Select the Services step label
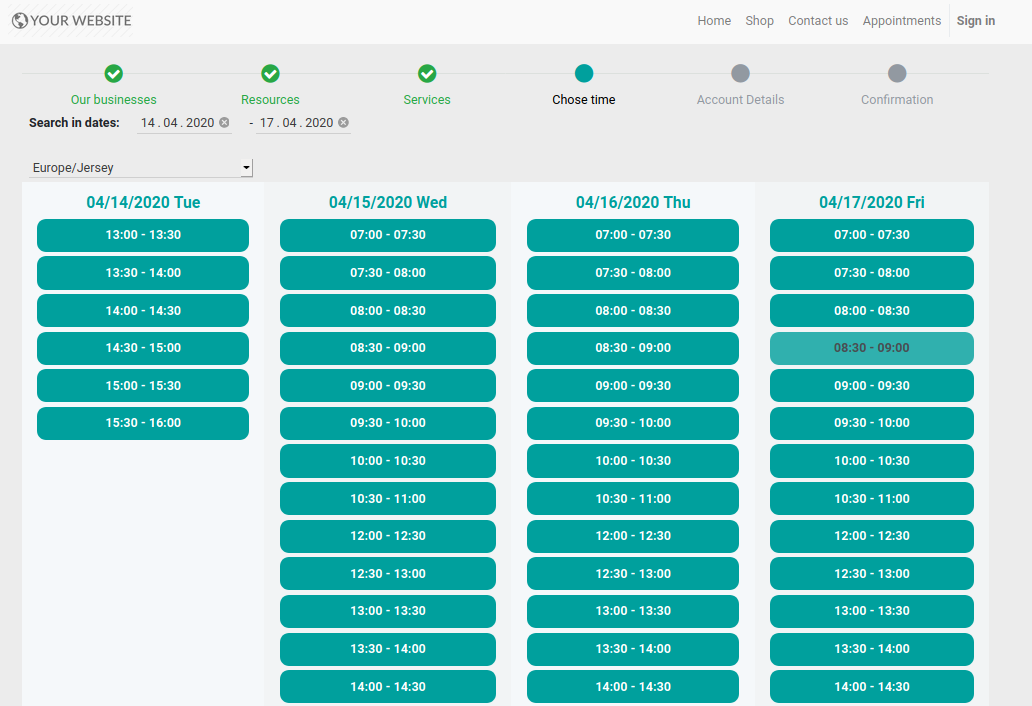Screen dimensions: 1032x706 tap(427, 100)
